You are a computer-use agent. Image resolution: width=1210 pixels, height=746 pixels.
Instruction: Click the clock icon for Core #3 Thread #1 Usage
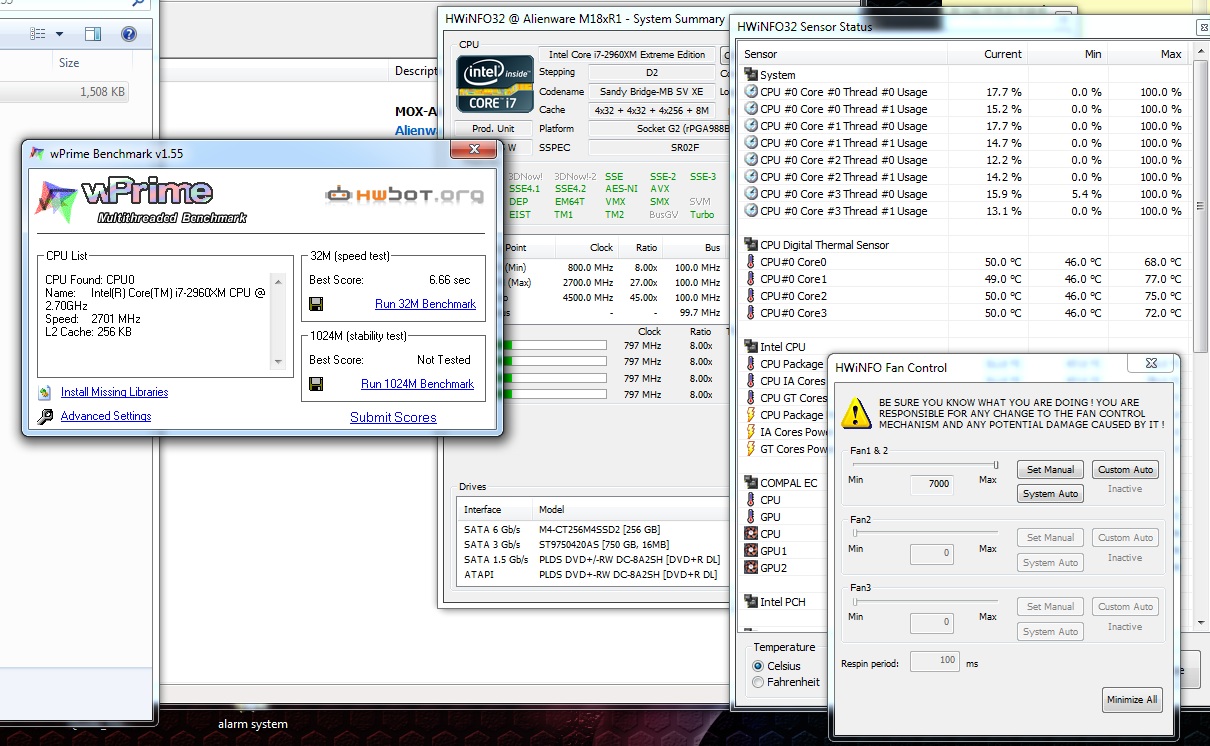(x=751, y=211)
